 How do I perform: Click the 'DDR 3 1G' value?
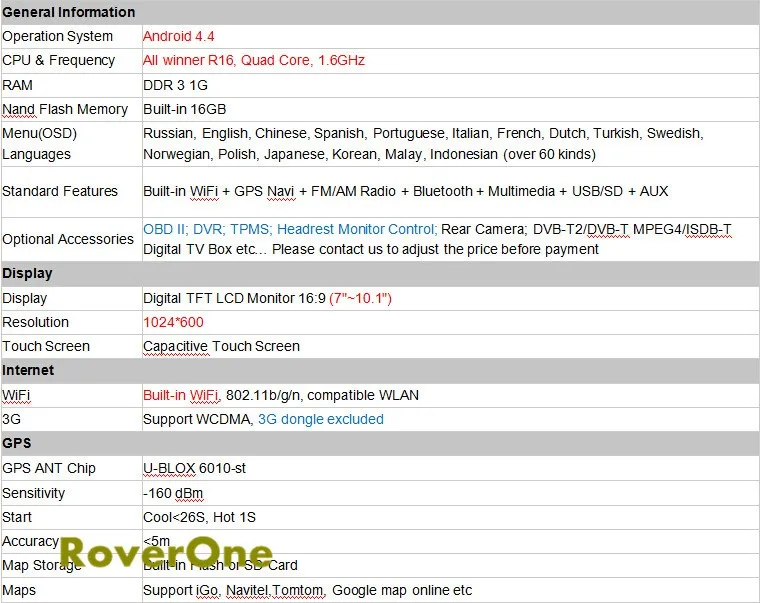point(175,85)
